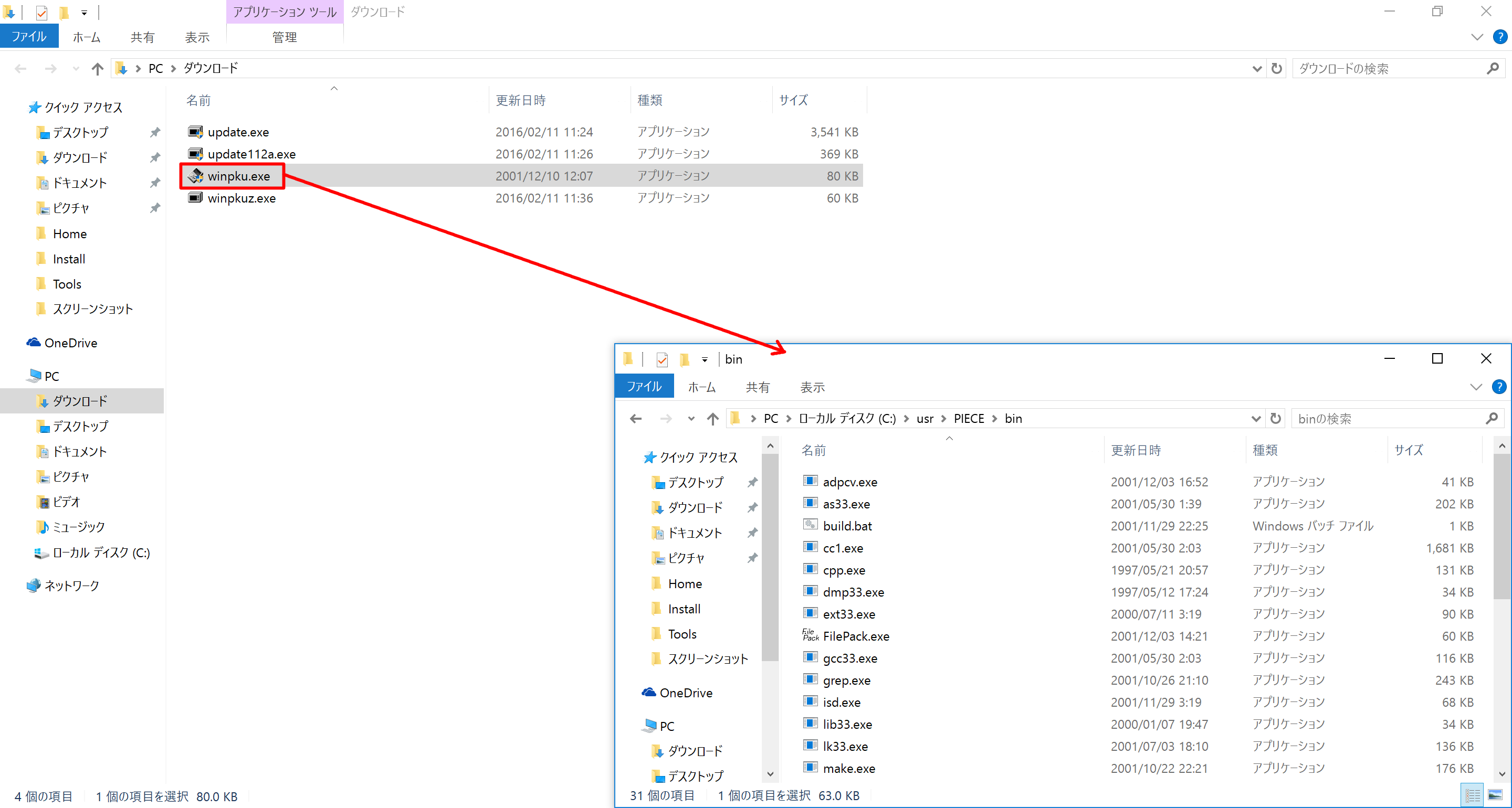Click the help icon in bin window
Viewport: 1512px width, 808px height.
tap(1498, 387)
